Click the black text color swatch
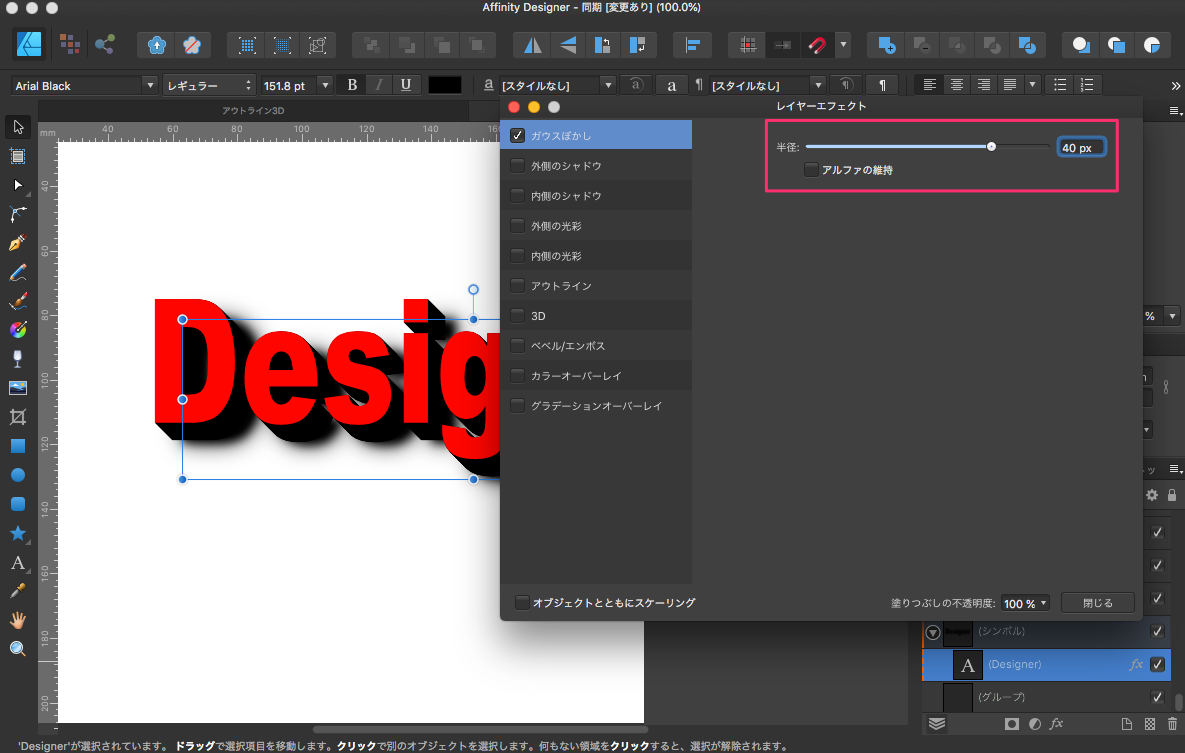Viewport: 1185px width, 753px height. [x=444, y=85]
